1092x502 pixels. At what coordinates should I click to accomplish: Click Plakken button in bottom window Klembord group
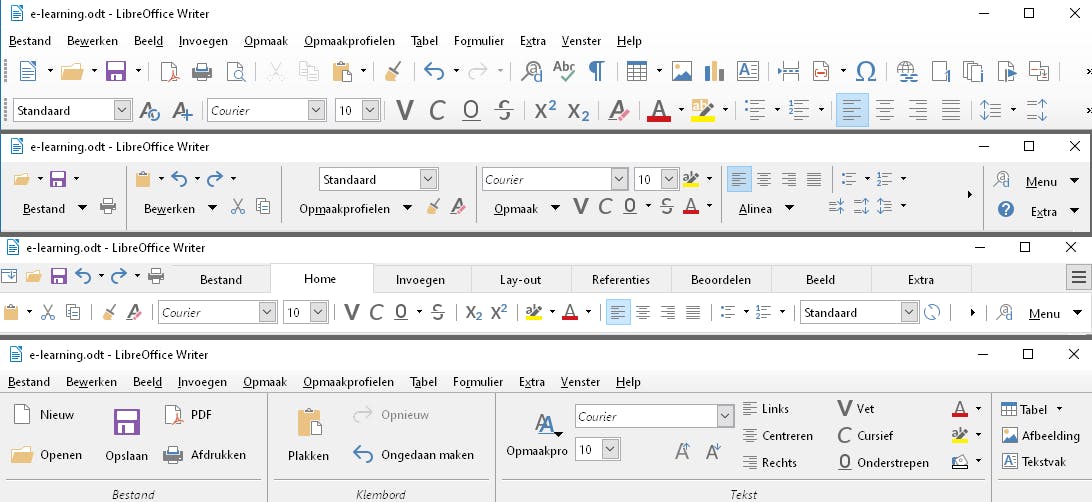pyautogui.click(x=309, y=436)
